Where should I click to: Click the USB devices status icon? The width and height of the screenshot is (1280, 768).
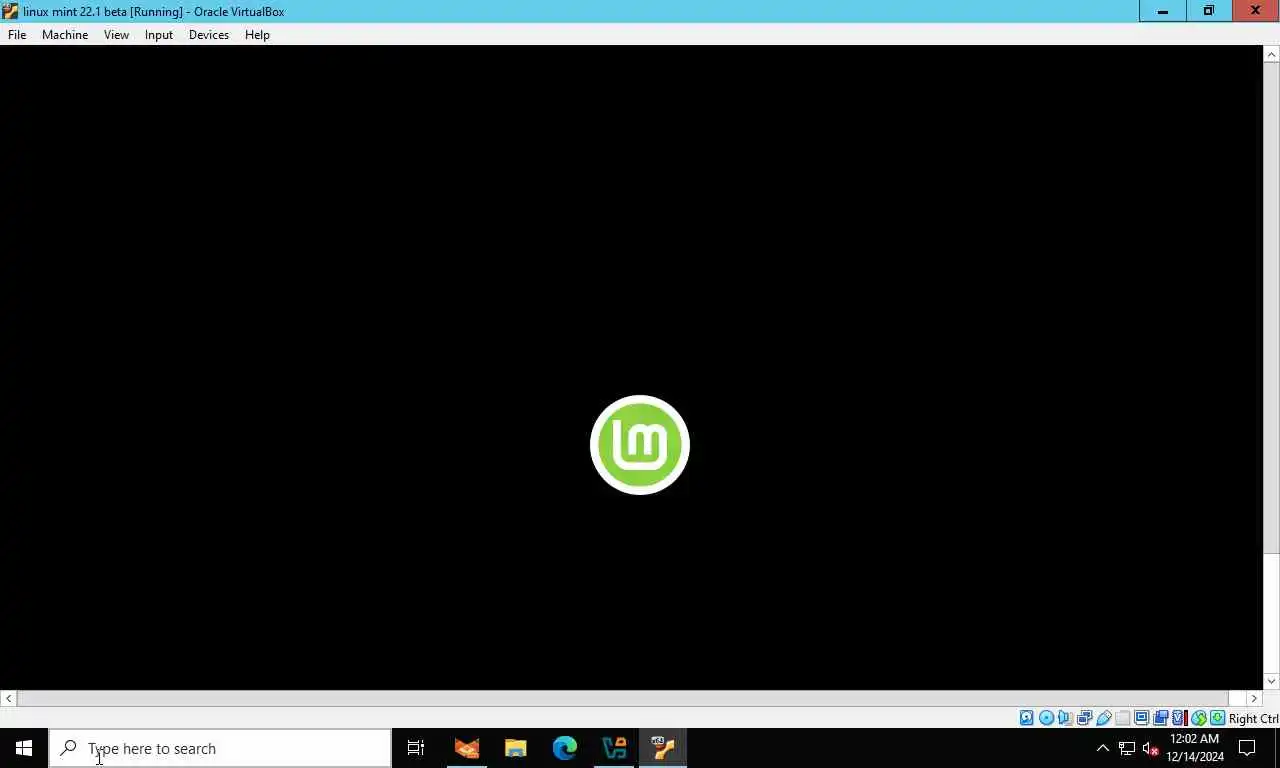click(x=1103, y=718)
